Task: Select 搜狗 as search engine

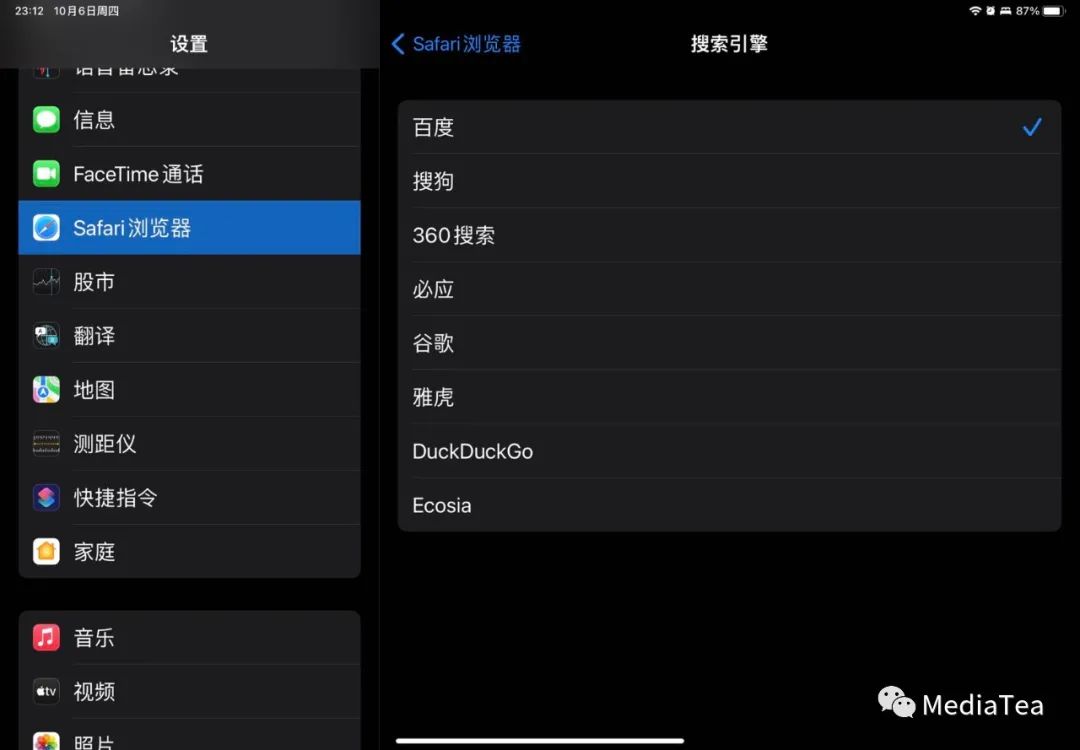Action: [729, 181]
